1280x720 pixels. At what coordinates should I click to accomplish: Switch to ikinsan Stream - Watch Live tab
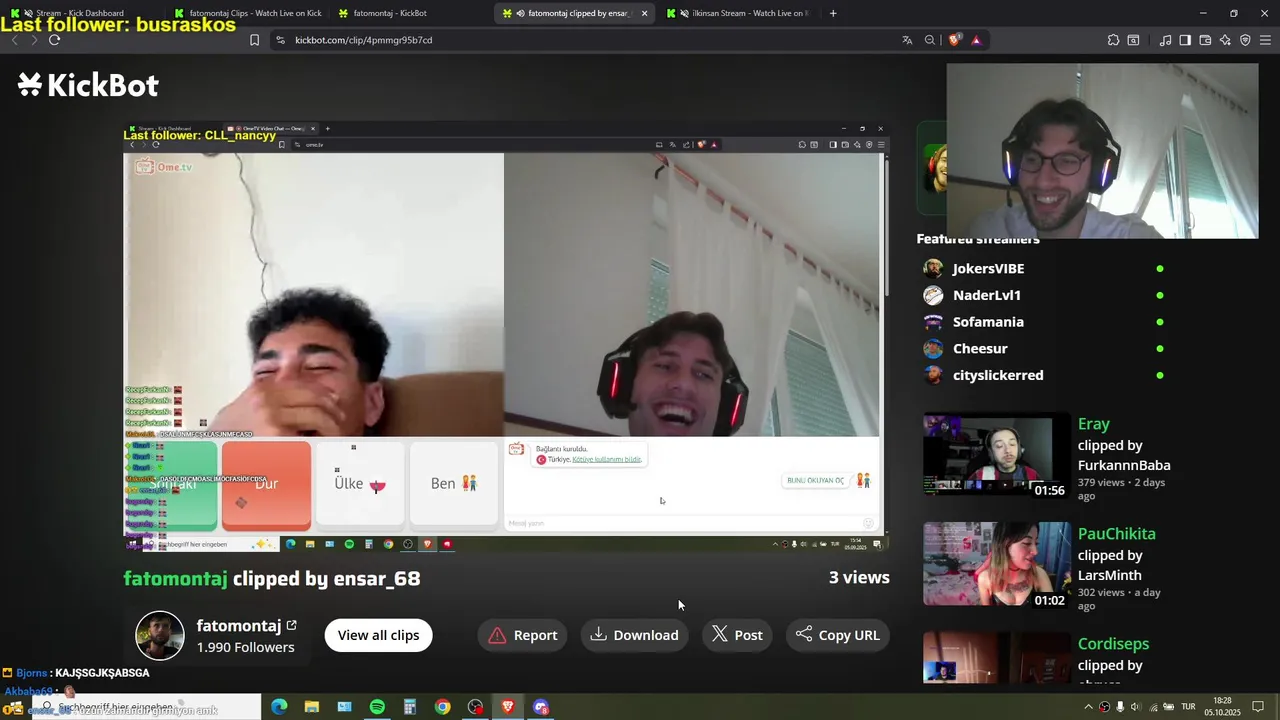(738, 13)
